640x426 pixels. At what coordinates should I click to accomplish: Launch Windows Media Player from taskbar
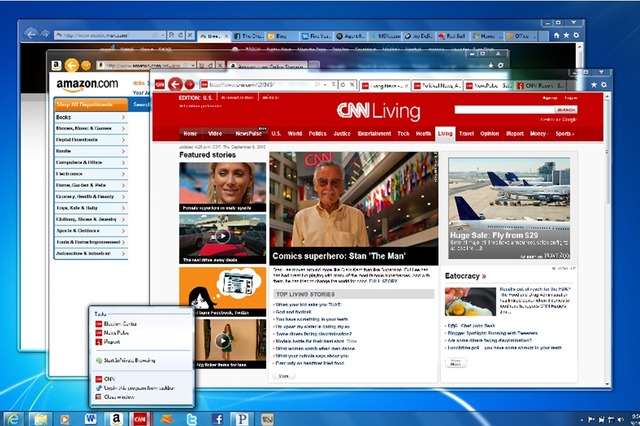click(x=64, y=419)
